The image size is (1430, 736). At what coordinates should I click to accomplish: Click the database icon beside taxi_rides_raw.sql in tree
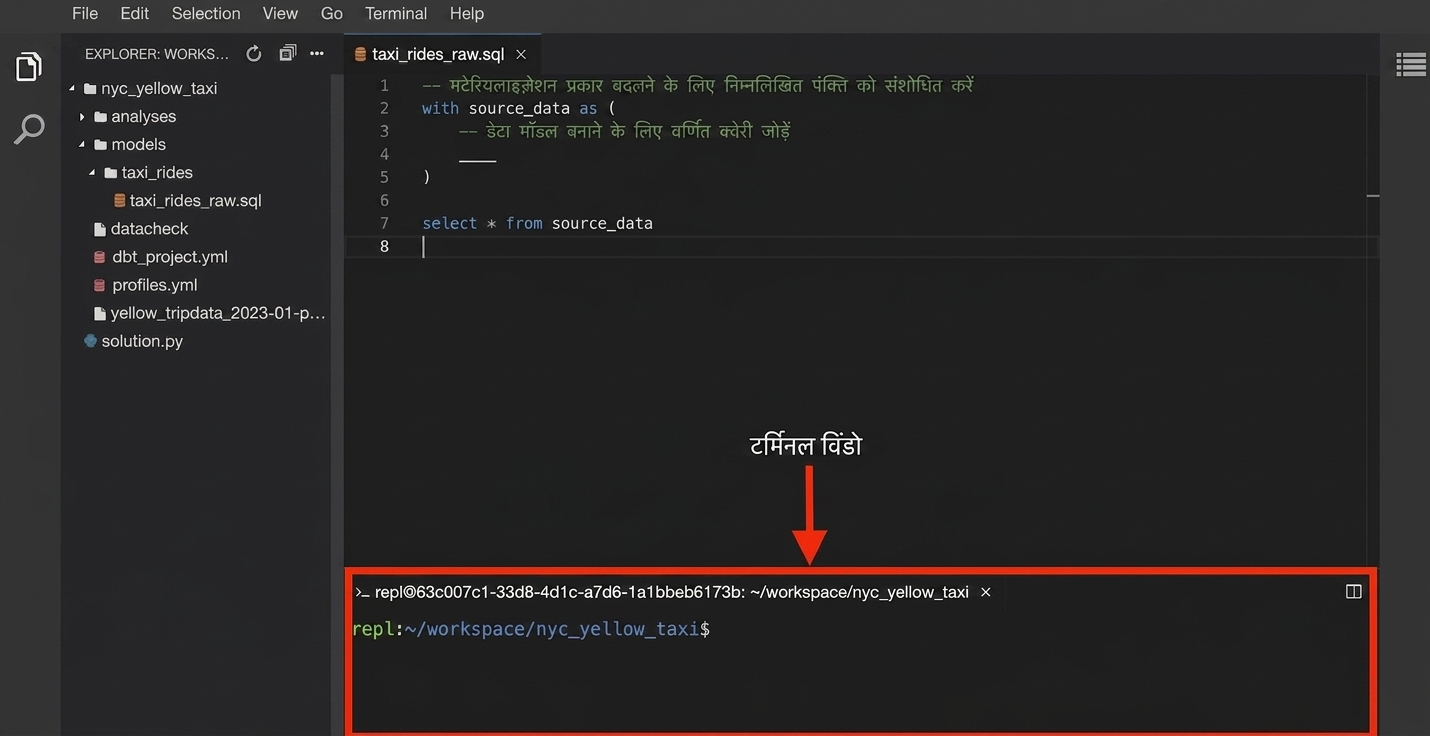click(x=120, y=200)
